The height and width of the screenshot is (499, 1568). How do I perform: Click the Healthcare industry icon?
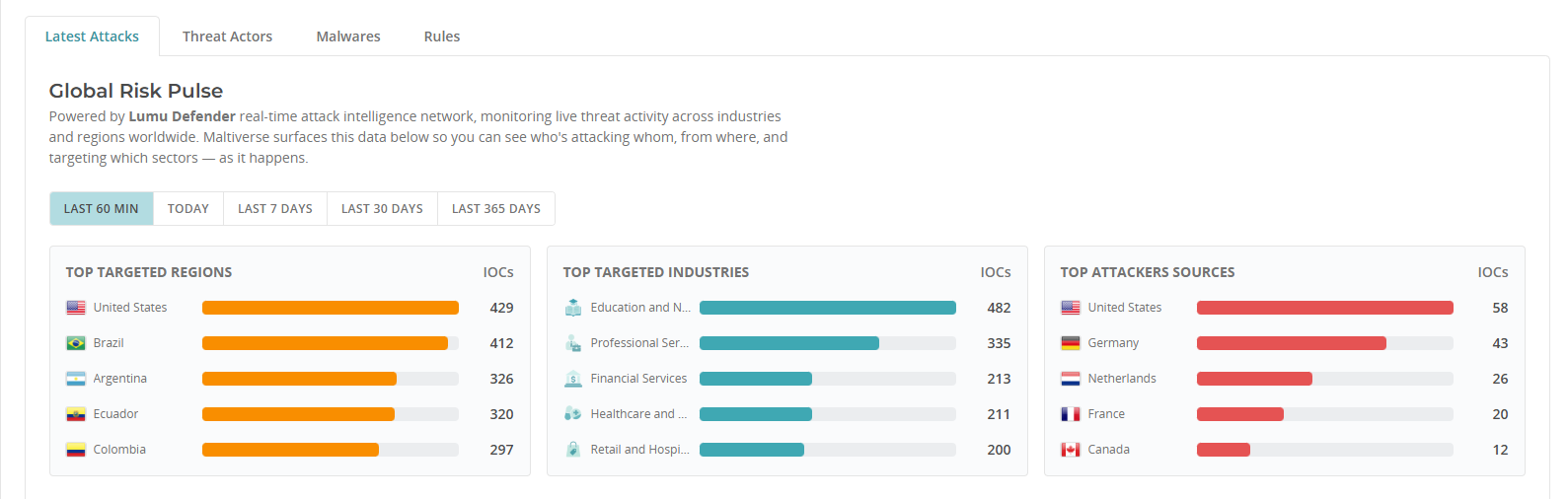click(x=573, y=414)
